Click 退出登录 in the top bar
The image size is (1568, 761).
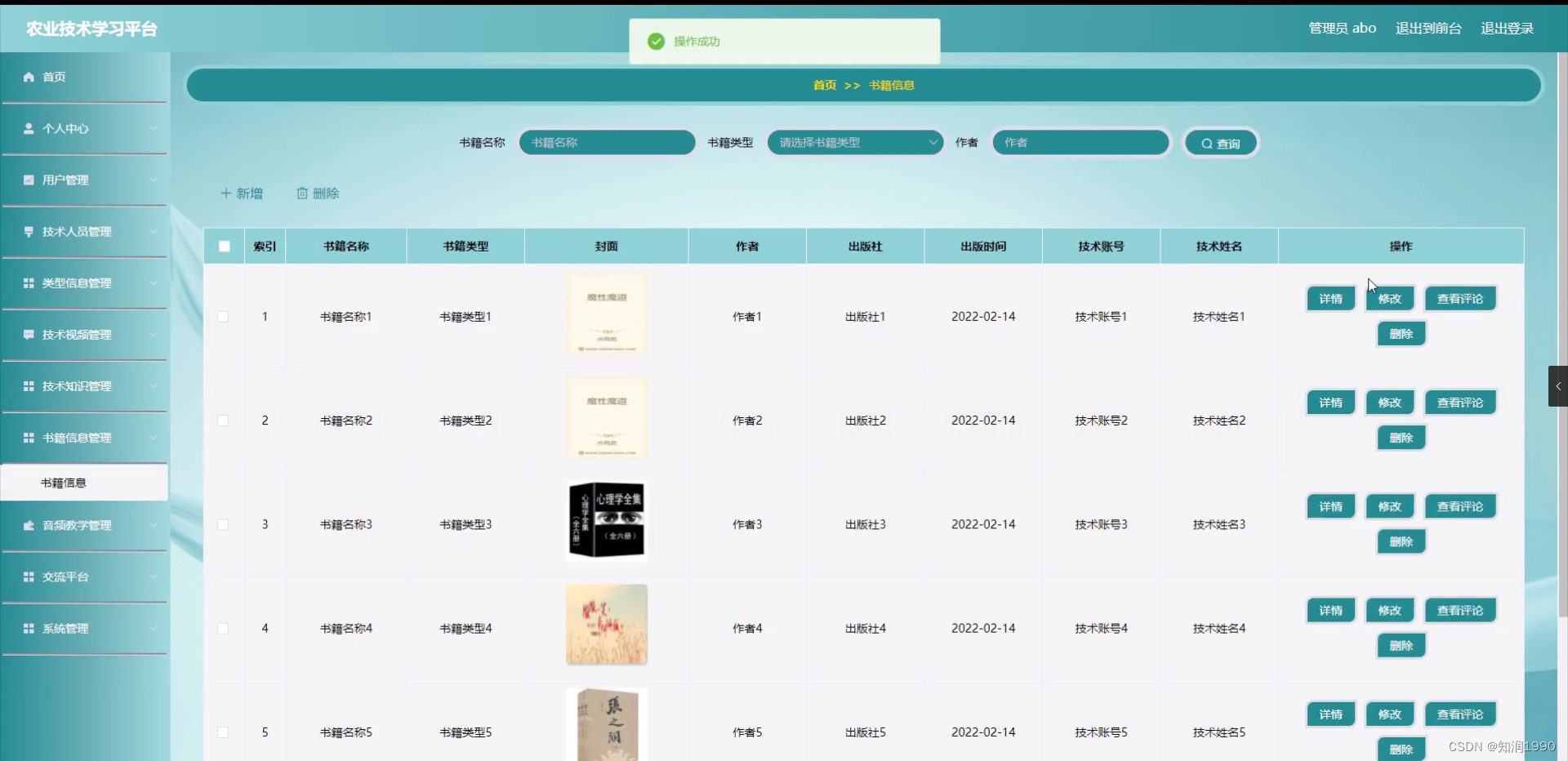[x=1508, y=28]
